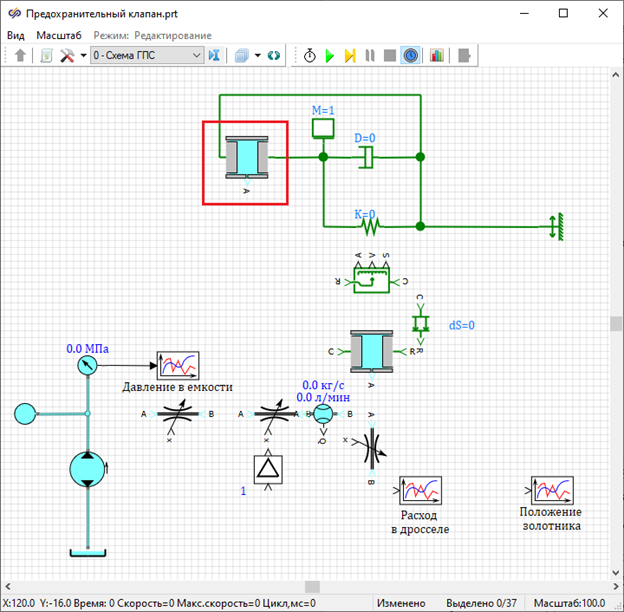Viewport: 624px width, 612px height.
Task: Click the up arrow toolbar icon
Action: coord(21,56)
